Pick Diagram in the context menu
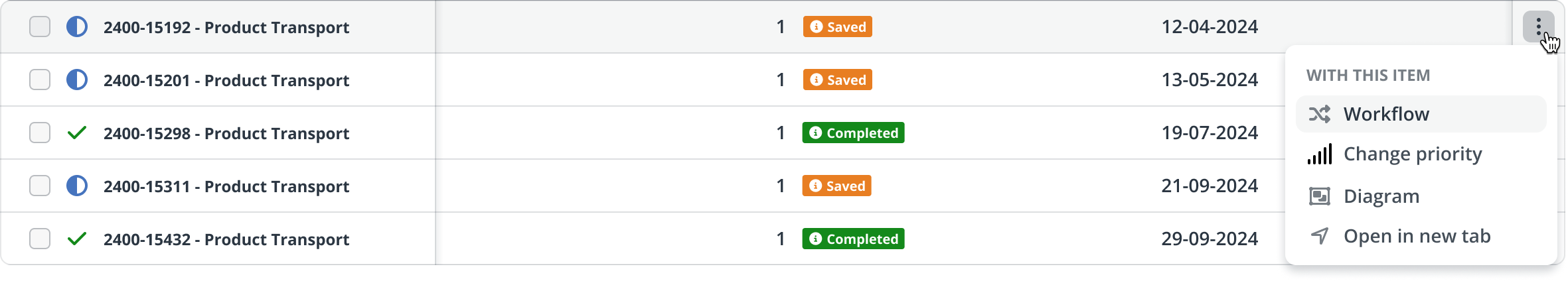Viewport: 1568px width, 281px height. point(1381,196)
